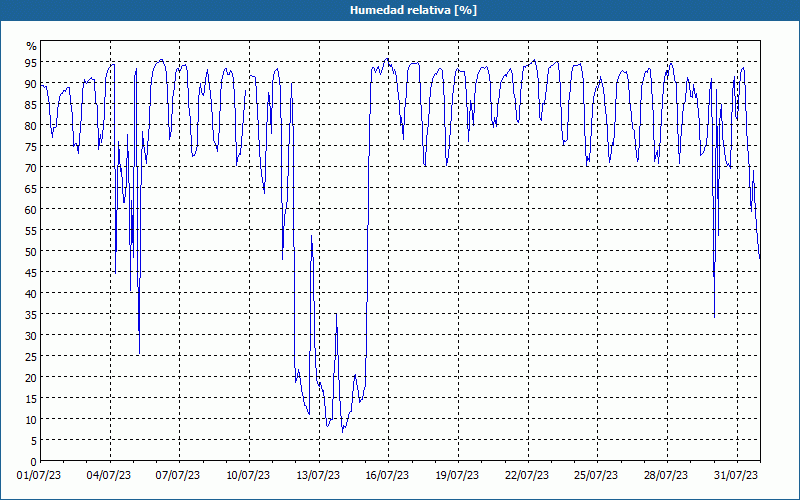Click the 60 value on the y-axis
This screenshot has width=800, height=500.
31,210
